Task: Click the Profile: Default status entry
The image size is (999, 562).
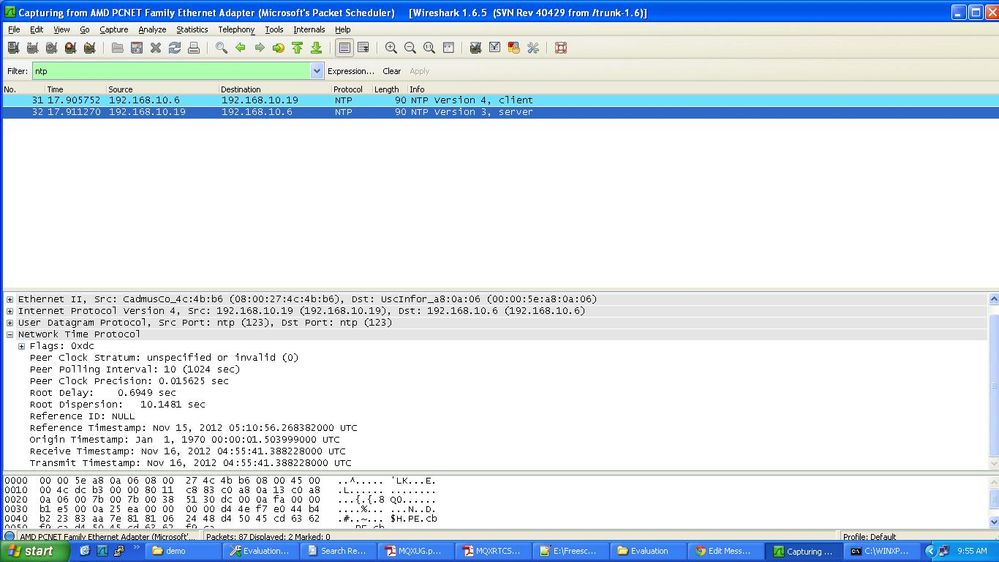Action: point(869,537)
